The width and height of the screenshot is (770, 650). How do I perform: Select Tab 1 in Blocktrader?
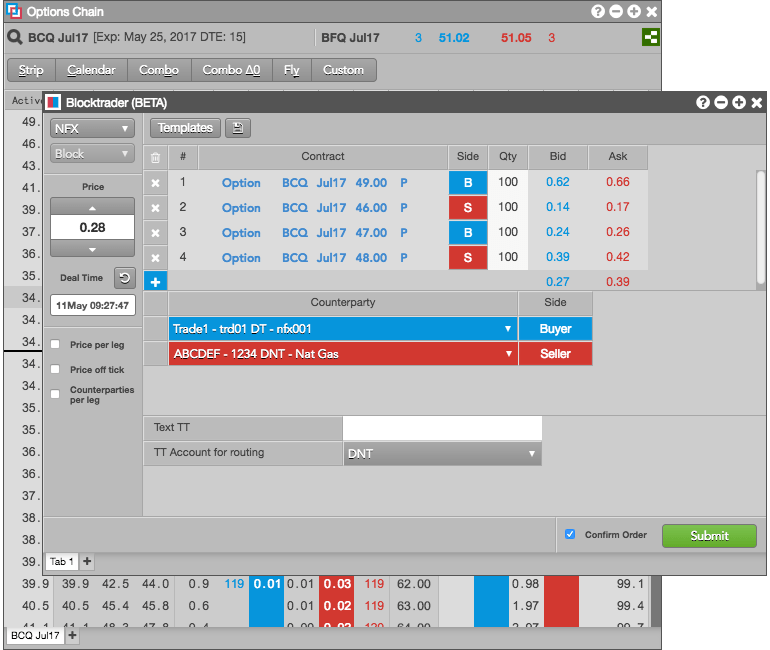pyautogui.click(x=62, y=561)
